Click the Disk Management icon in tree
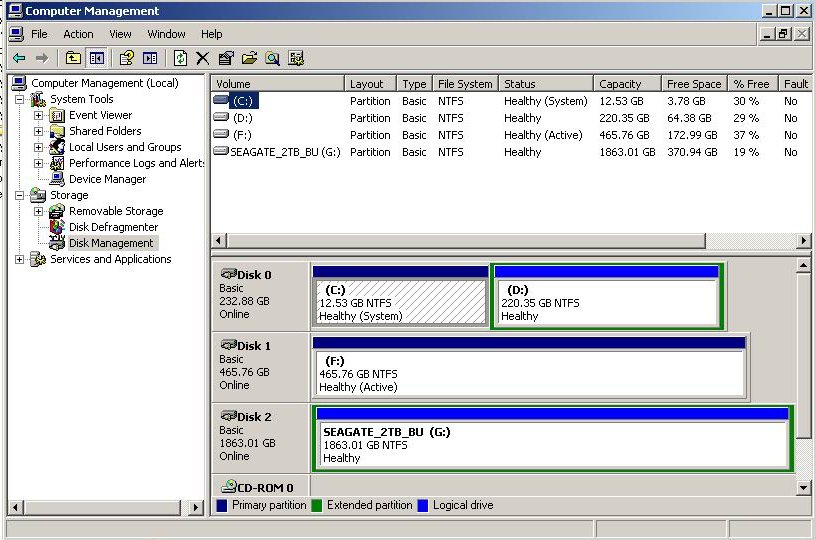Screen dimensions: 816x540 point(57,243)
